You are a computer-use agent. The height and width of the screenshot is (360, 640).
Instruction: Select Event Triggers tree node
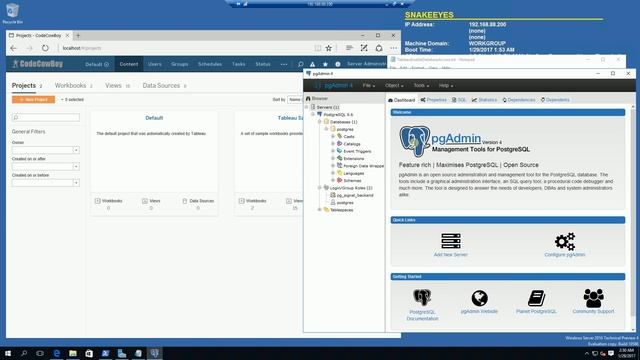[x=357, y=151]
